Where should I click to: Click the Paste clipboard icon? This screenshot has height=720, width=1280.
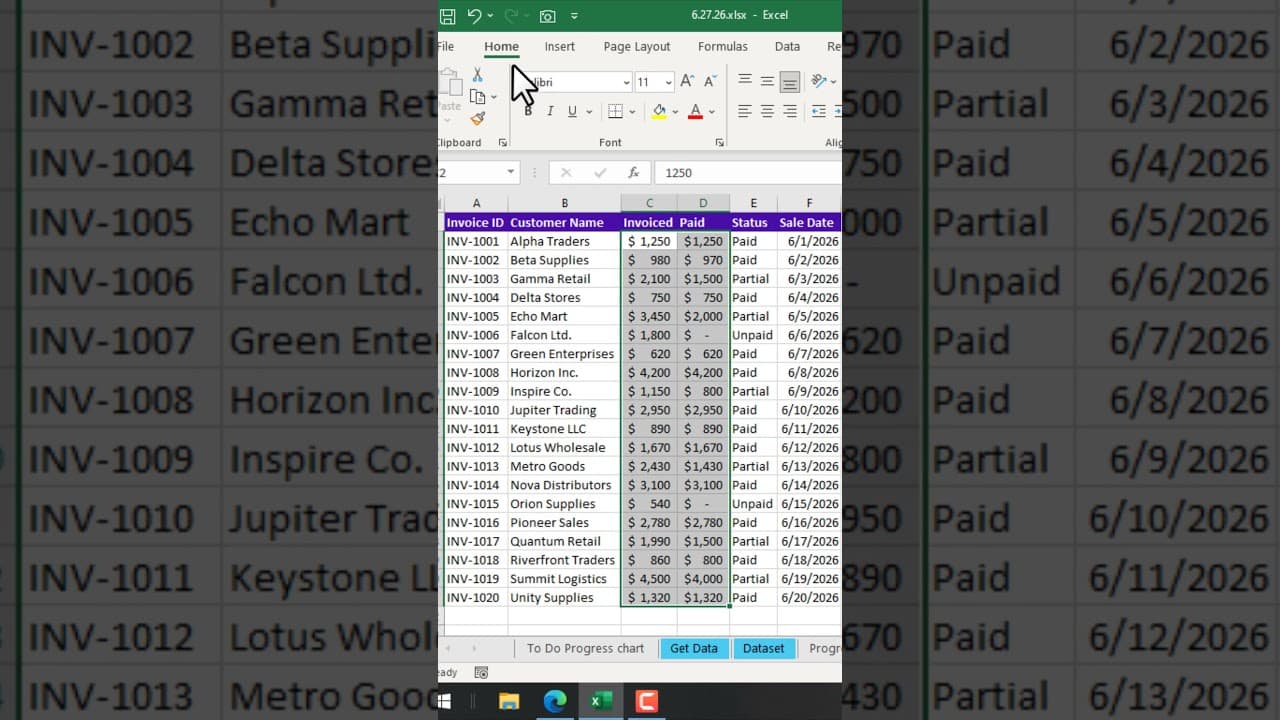pos(449,83)
